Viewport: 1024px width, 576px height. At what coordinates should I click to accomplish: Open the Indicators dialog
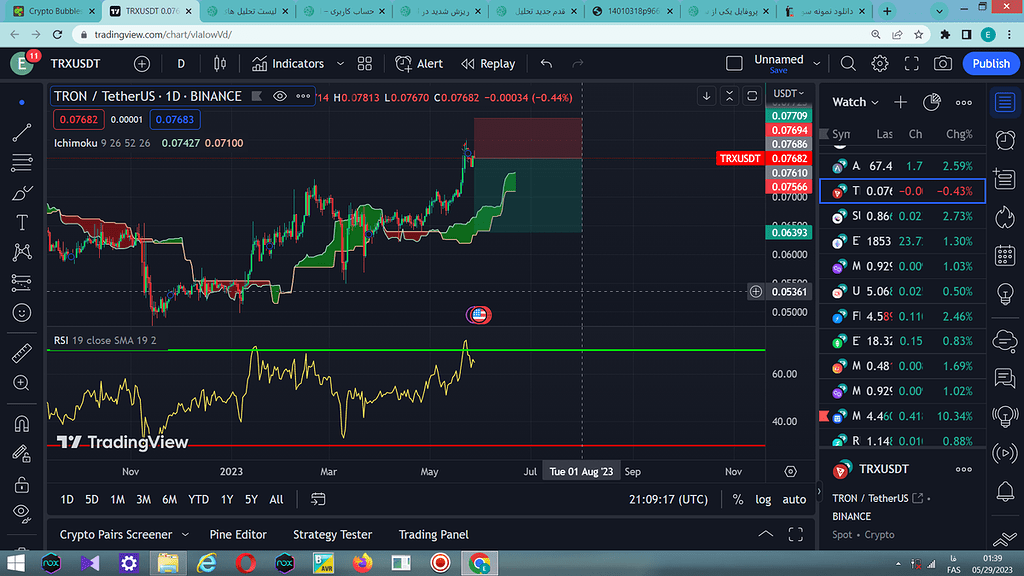[x=288, y=63]
